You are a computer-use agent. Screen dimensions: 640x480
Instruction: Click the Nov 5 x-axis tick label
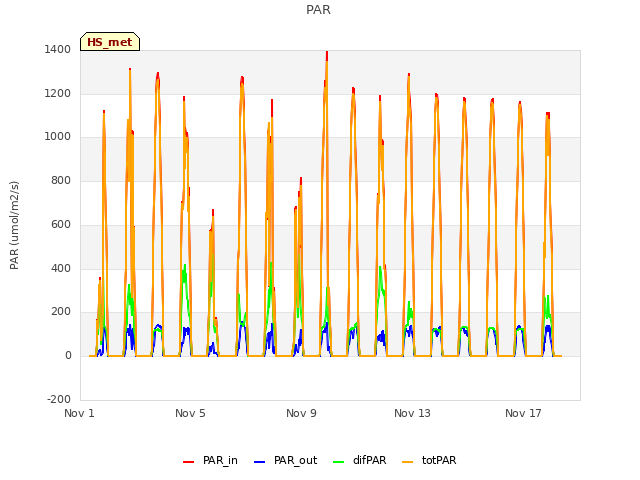(x=190, y=413)
